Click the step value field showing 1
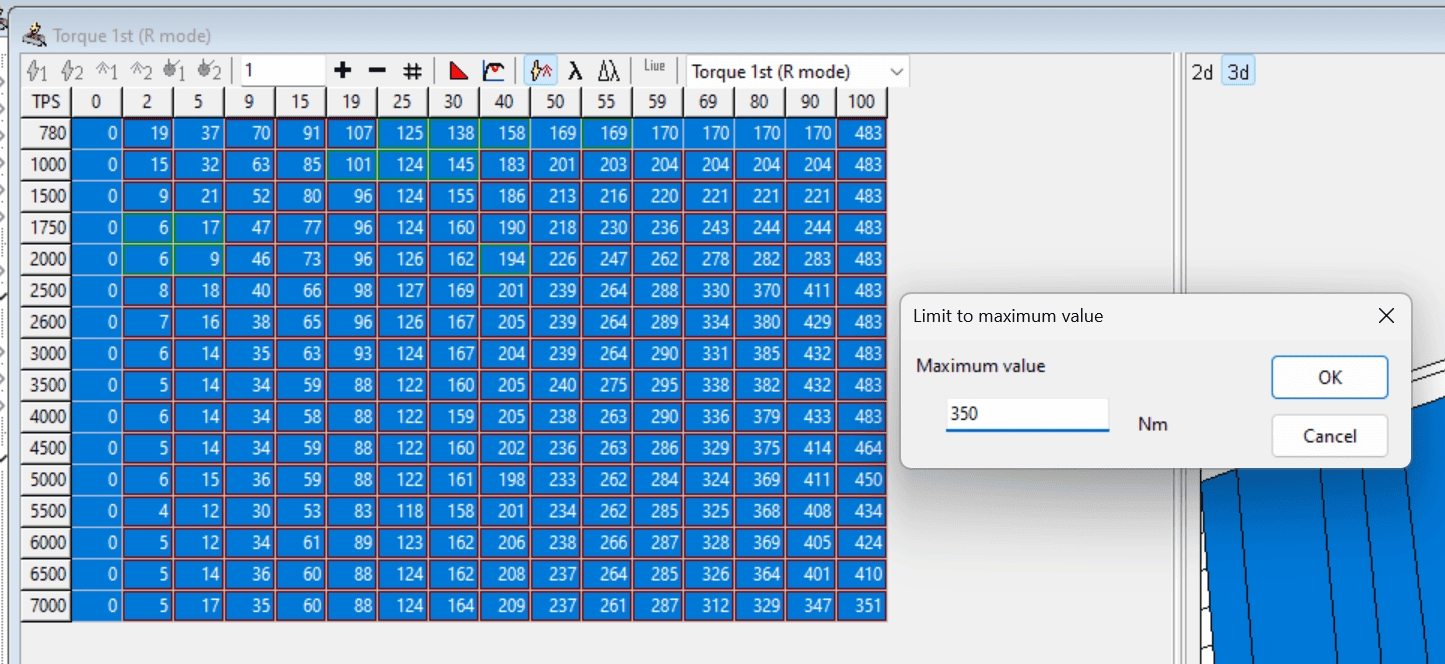 point(282,71)
